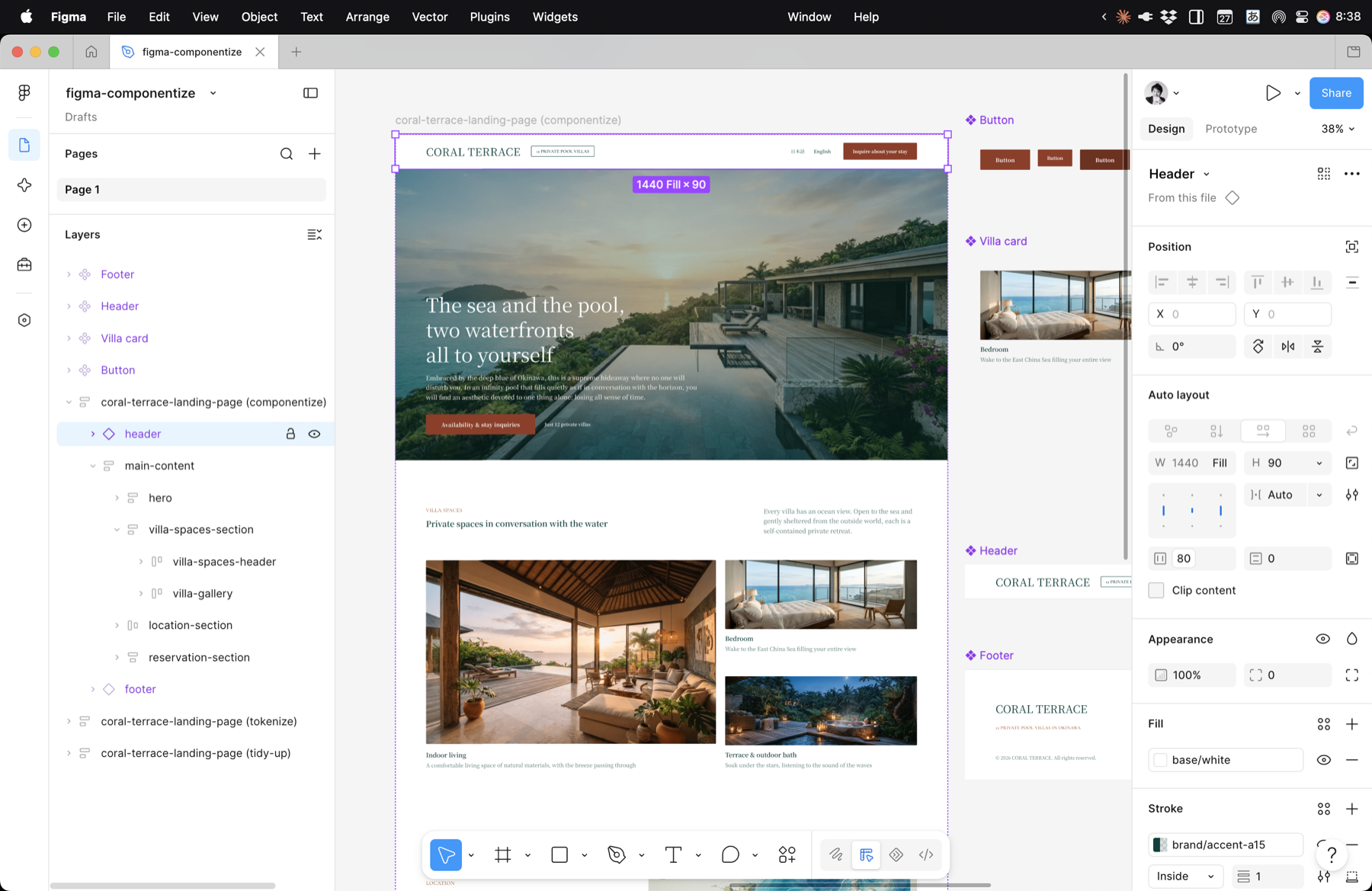The width and height of the screenshot is (1372, 891).
Task: Search pages with the magnifier icon
Action: 287,154
